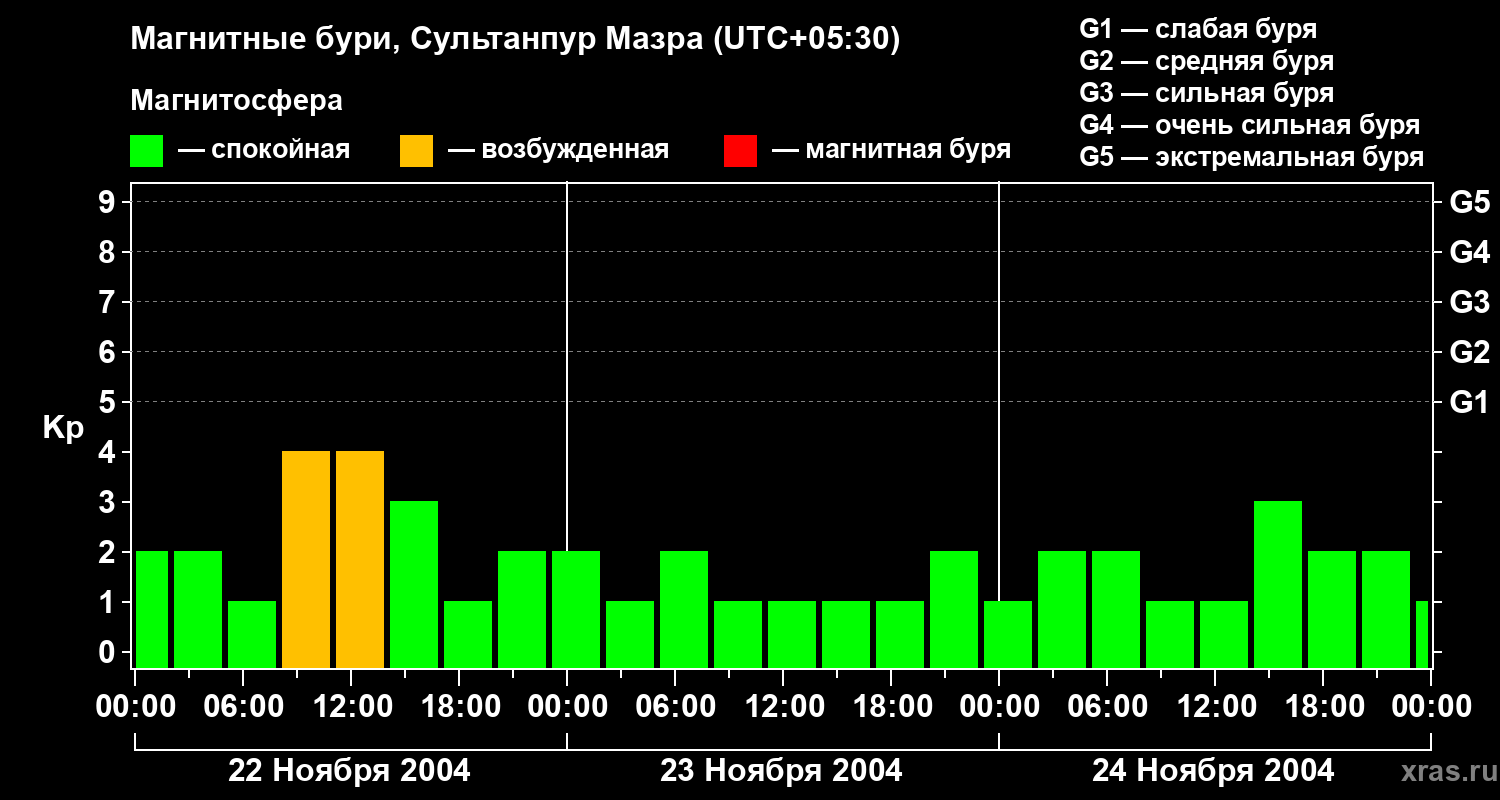
Task: Click the '— спокойная' legend label
Action: click(x=264, y=150)
